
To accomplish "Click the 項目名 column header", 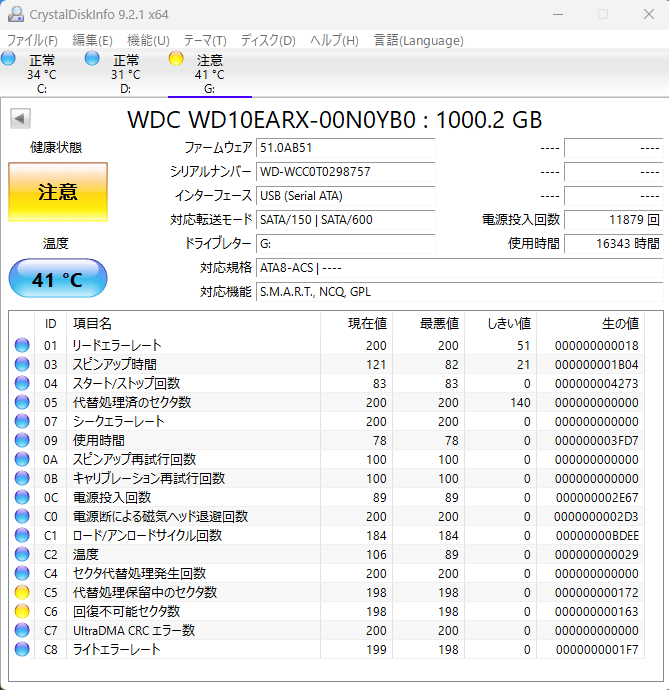I will click(x=193, y=324).
